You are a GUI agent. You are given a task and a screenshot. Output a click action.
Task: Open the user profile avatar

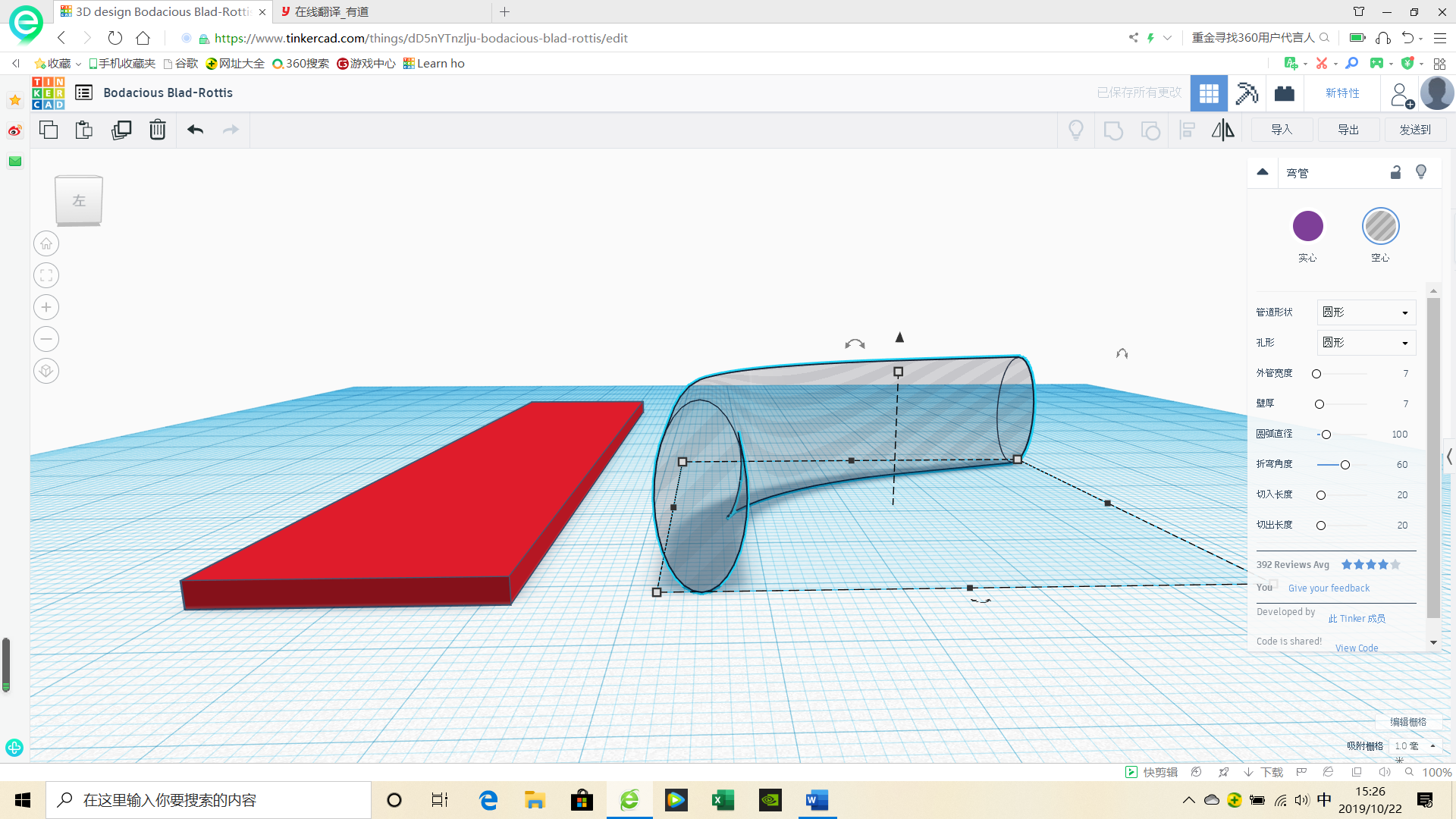tap(1437, 93)
